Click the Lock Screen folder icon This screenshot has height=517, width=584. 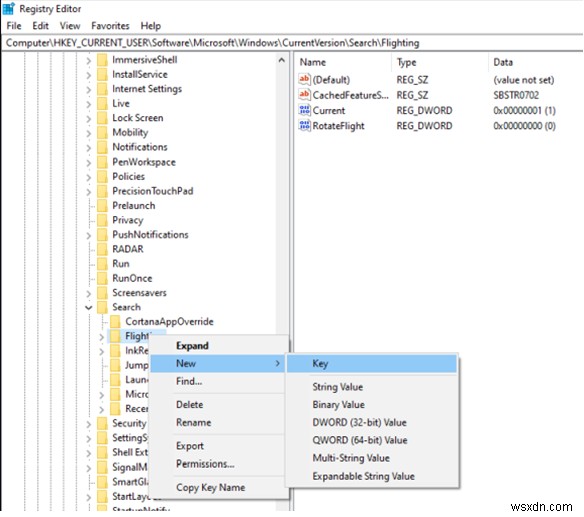[102, 118]
